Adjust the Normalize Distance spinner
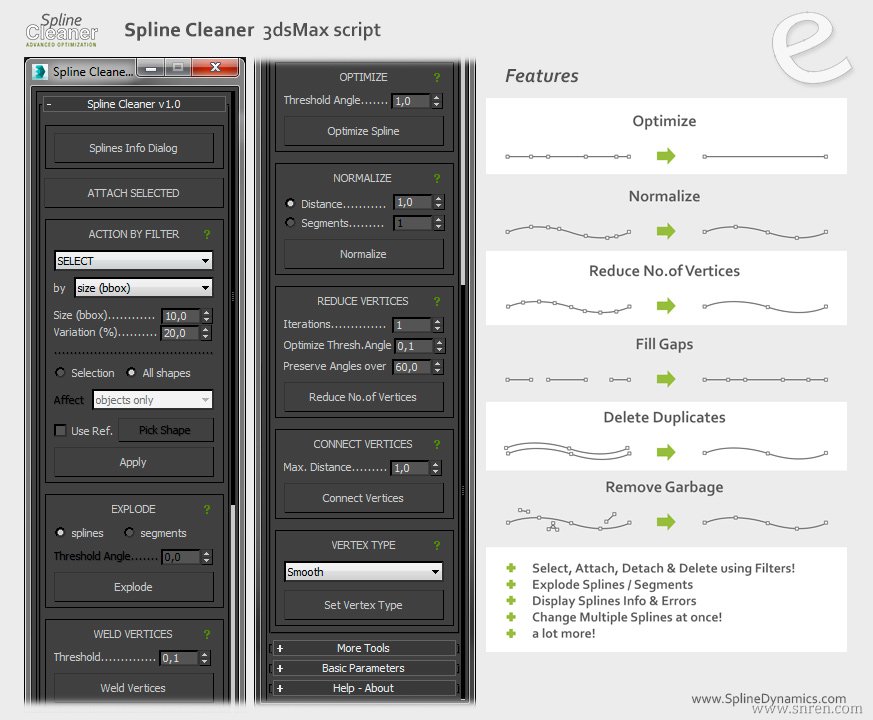Viewport: 873px width, 720px height. tap(439, 202)
